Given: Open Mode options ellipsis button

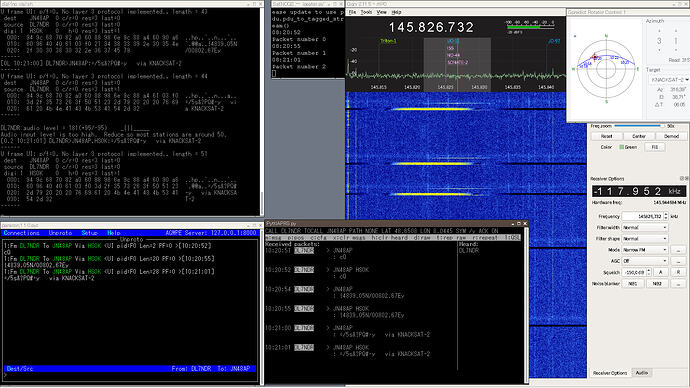Looking at the screenshot, I should [678, 250].
